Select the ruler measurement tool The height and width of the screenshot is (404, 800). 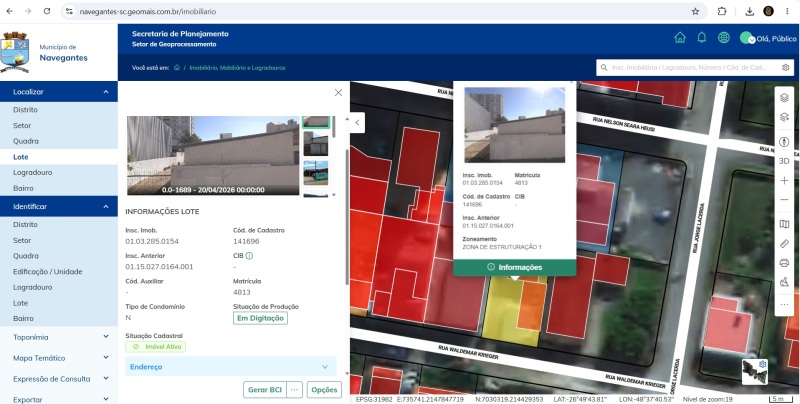(x=784, y=244)
